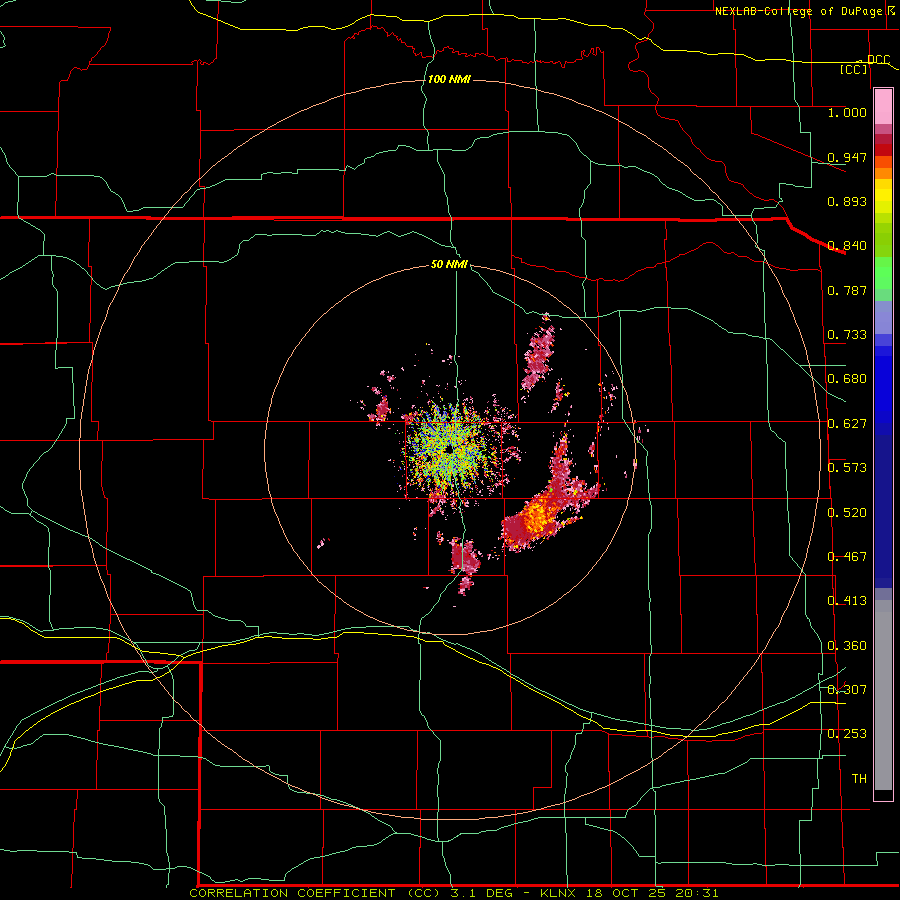The height and width of the screenshot is (900, 900).
Task: Click the 1.000 value on the color scale
Action: [847, 112]
